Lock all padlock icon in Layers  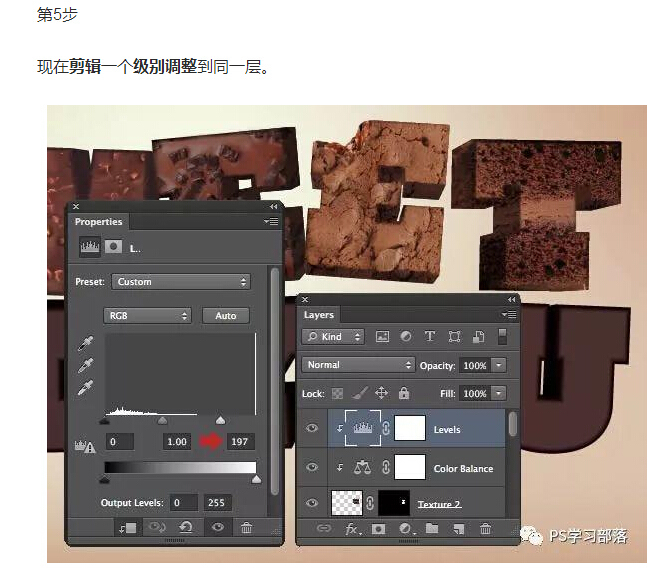(404, 393)
